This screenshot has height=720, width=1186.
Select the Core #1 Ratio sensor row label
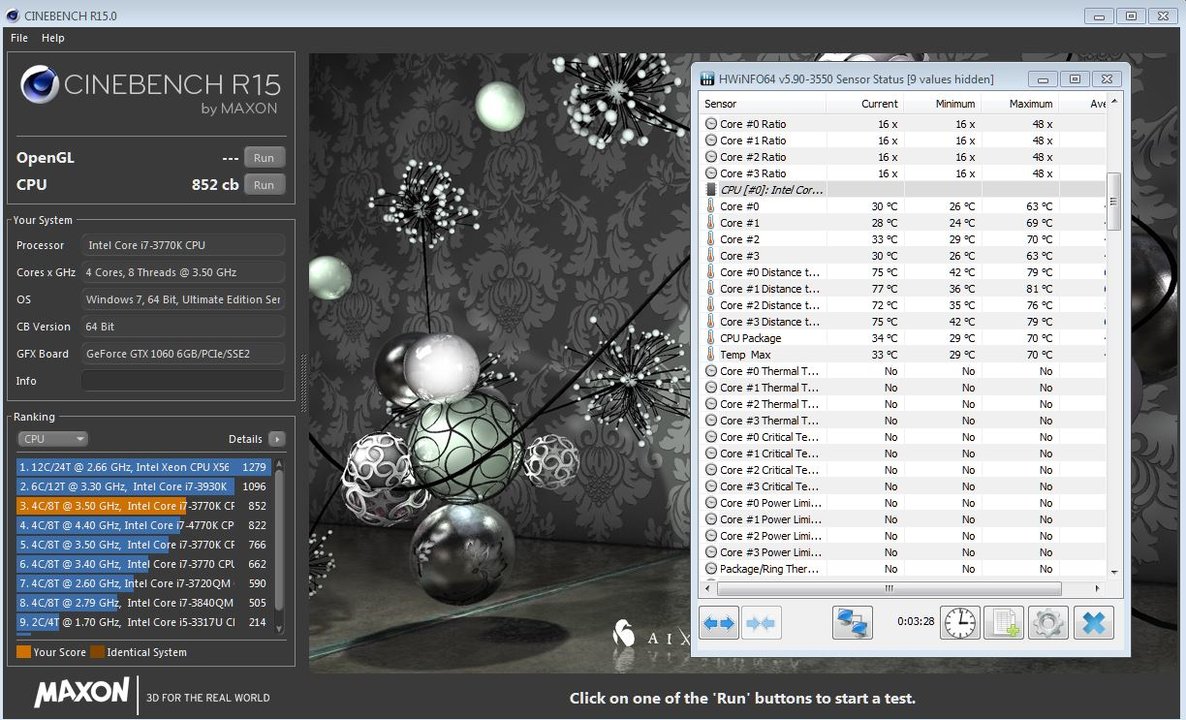click(x=753, y=141)
